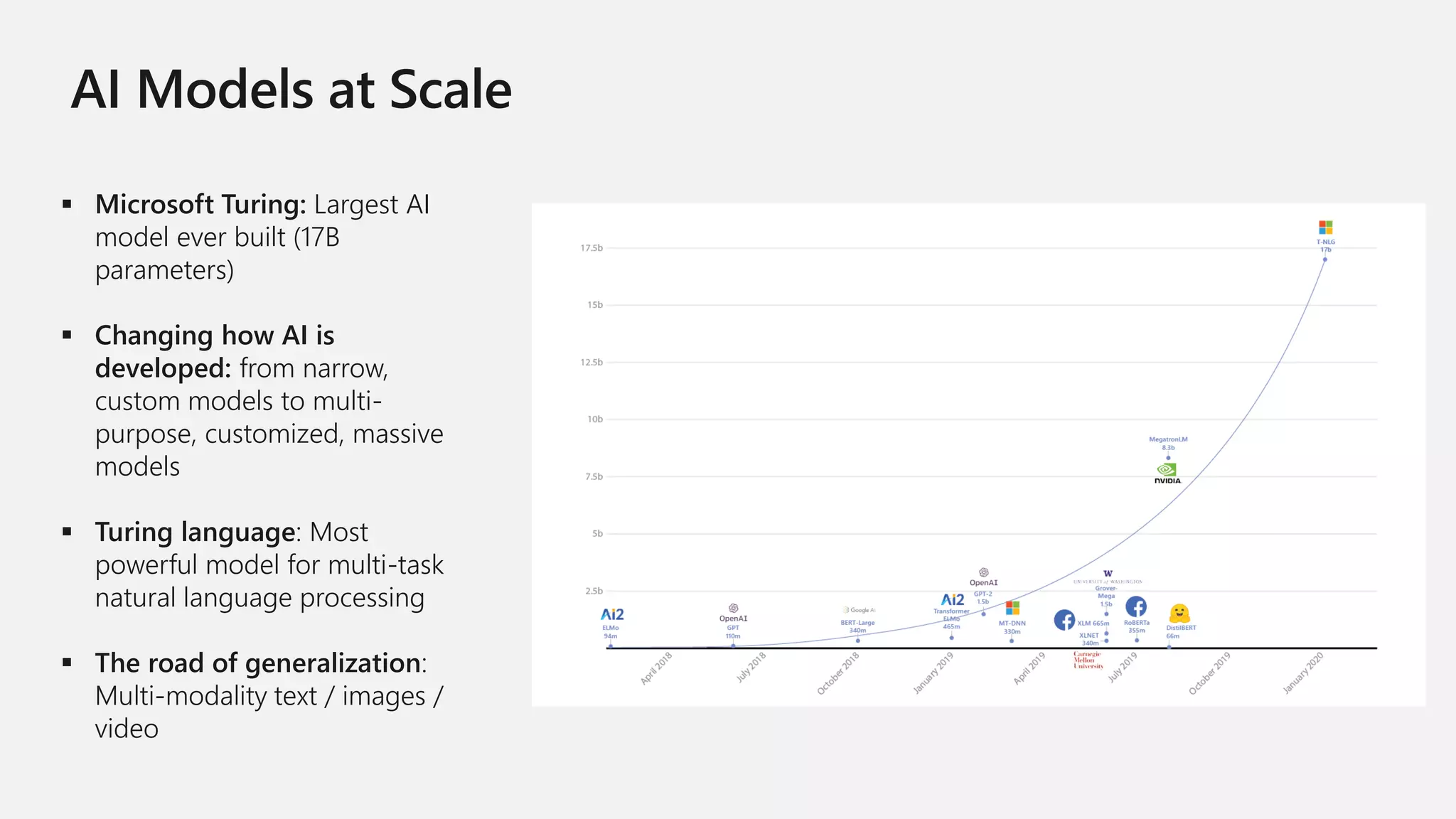Click the bold Microsoft Turing text
Screen dimensions: 1456x819
(200, 205)
